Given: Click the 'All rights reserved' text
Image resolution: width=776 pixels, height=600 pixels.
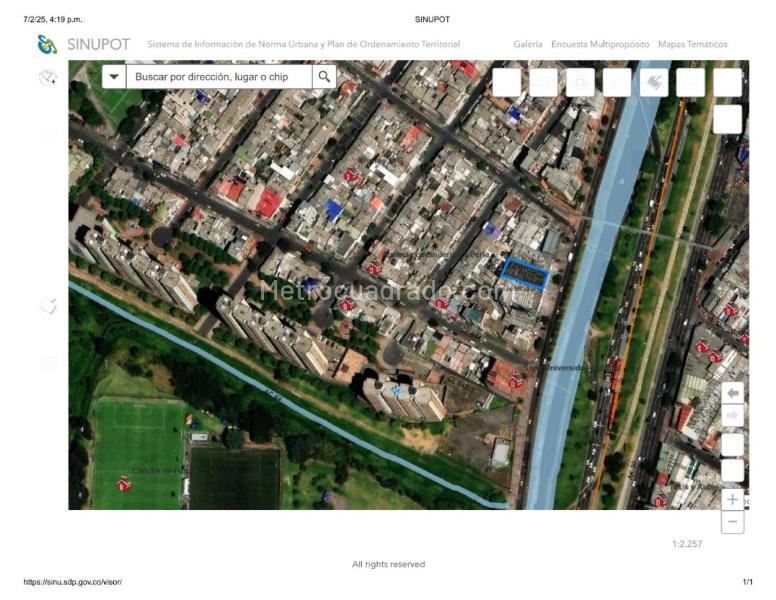Looking at the screenshot, I should (x=388, y=564).
